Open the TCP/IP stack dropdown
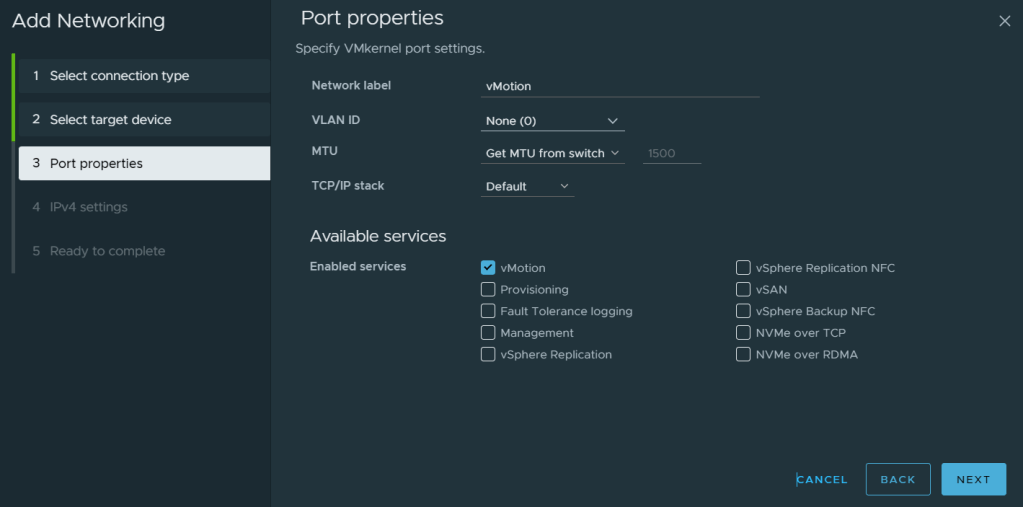Viewport: 1023px width, 507px height. tap(527, 187)
